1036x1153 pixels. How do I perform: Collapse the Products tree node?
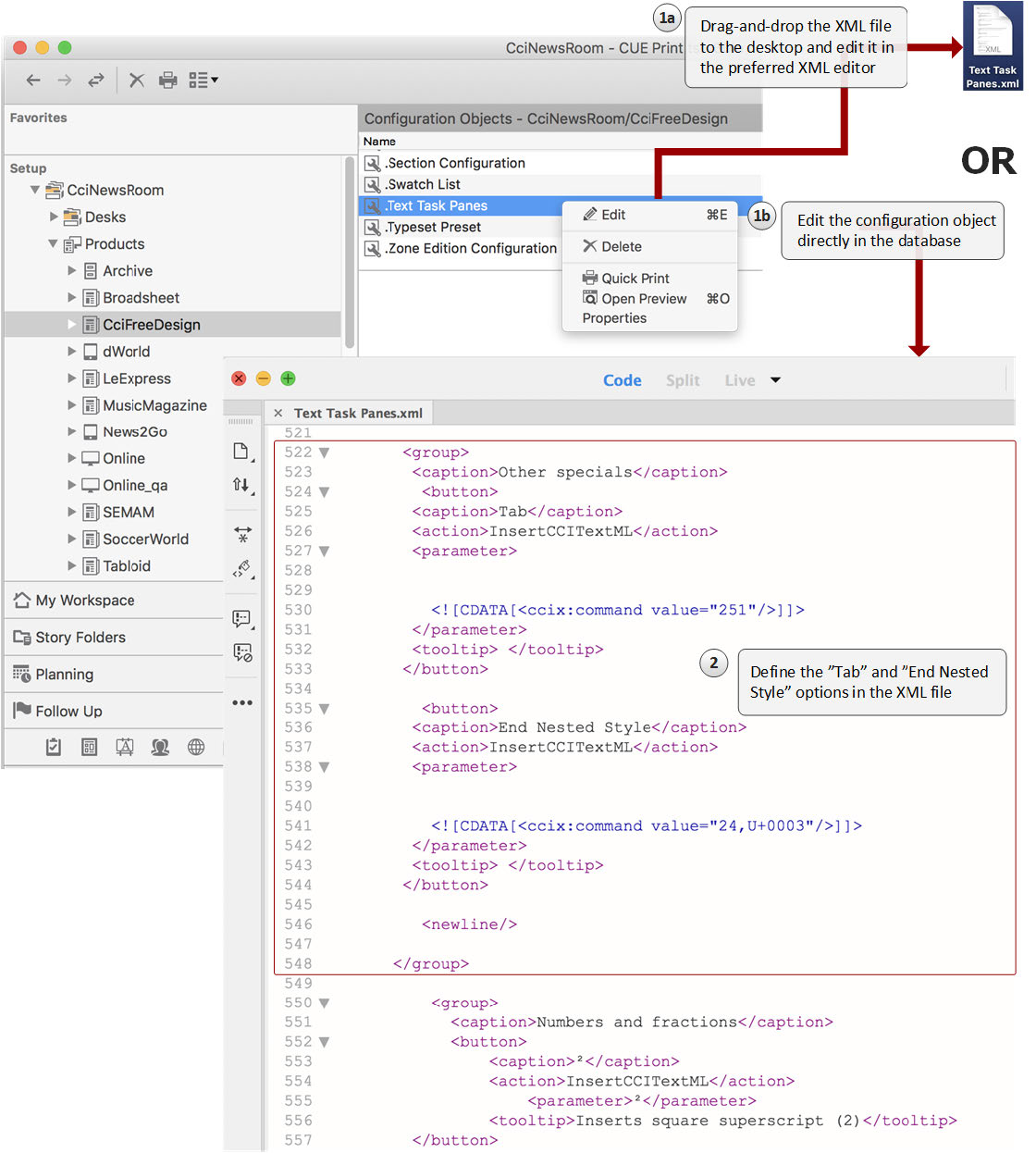pos(53,244)
